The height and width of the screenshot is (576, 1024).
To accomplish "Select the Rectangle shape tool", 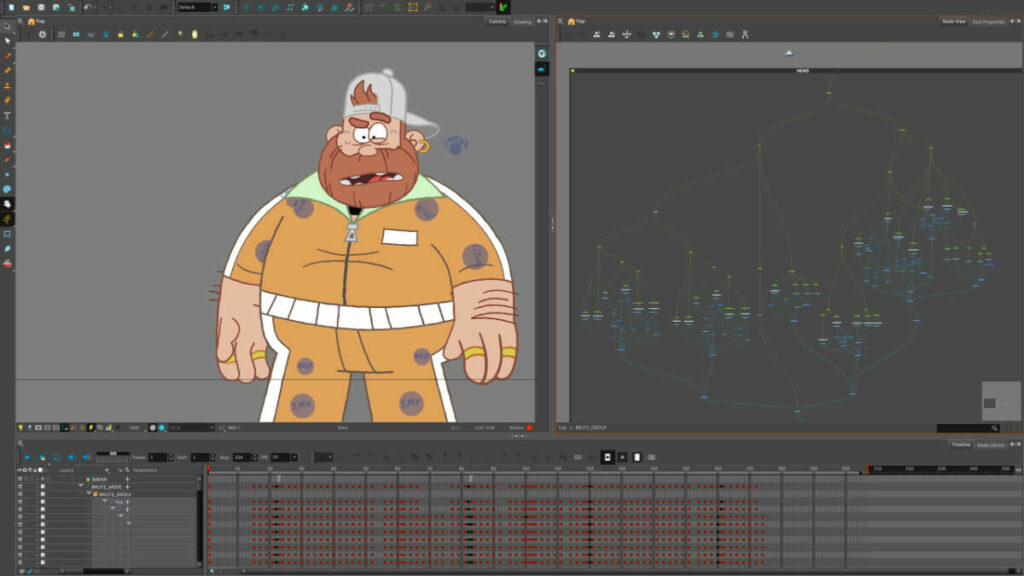I will point(7,130).
